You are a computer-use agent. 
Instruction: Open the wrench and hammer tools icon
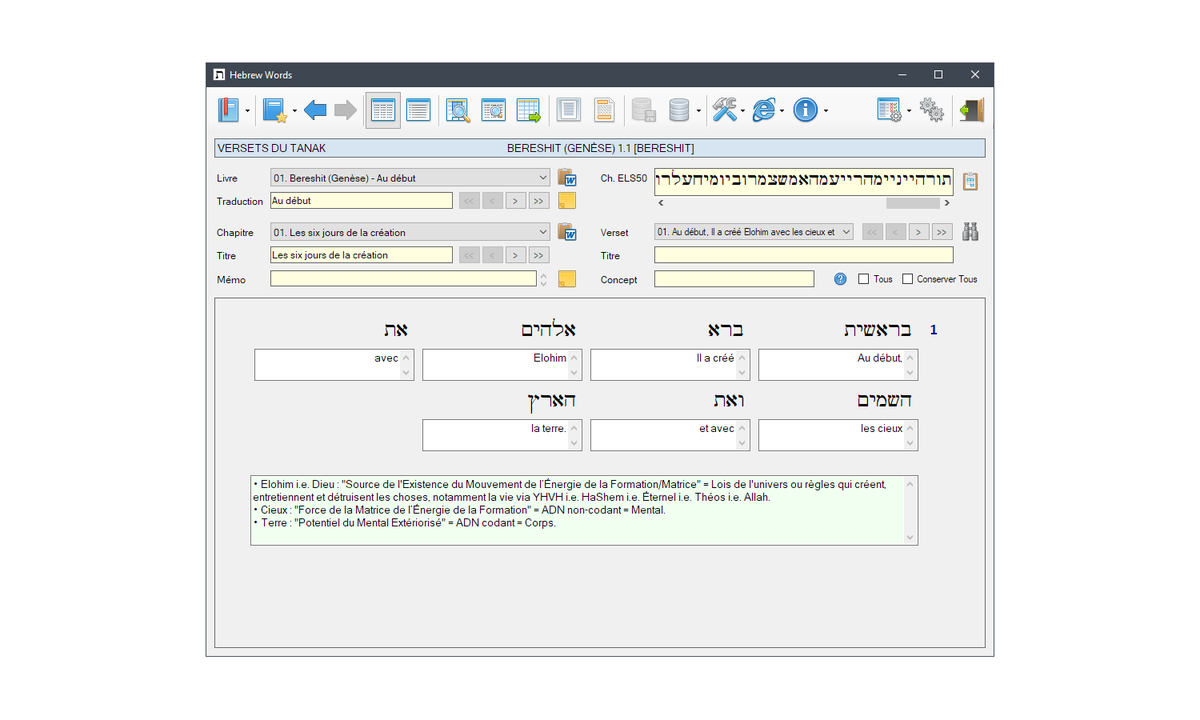click(725, 110)
